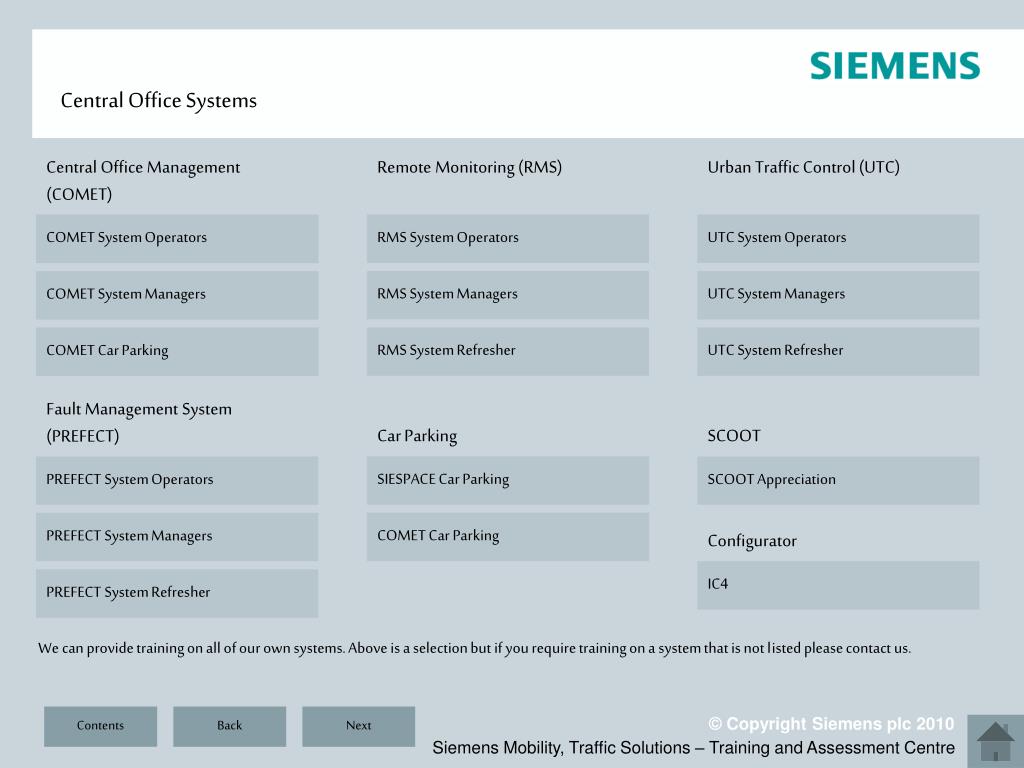This screenshot has width=1024, height=768.
Task: Click UTC System Managers
Action: pyautogui.click(x=838, y=295)
